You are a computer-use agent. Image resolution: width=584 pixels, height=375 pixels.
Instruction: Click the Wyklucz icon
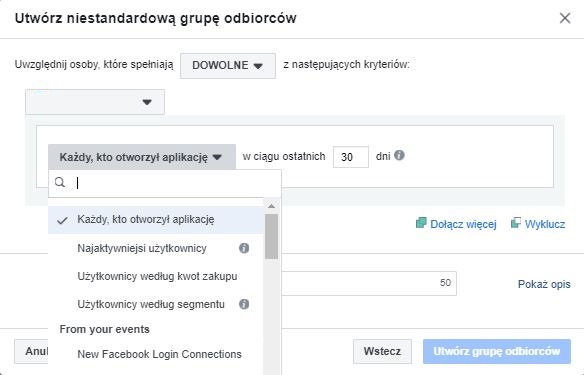(x=515, y=223)
